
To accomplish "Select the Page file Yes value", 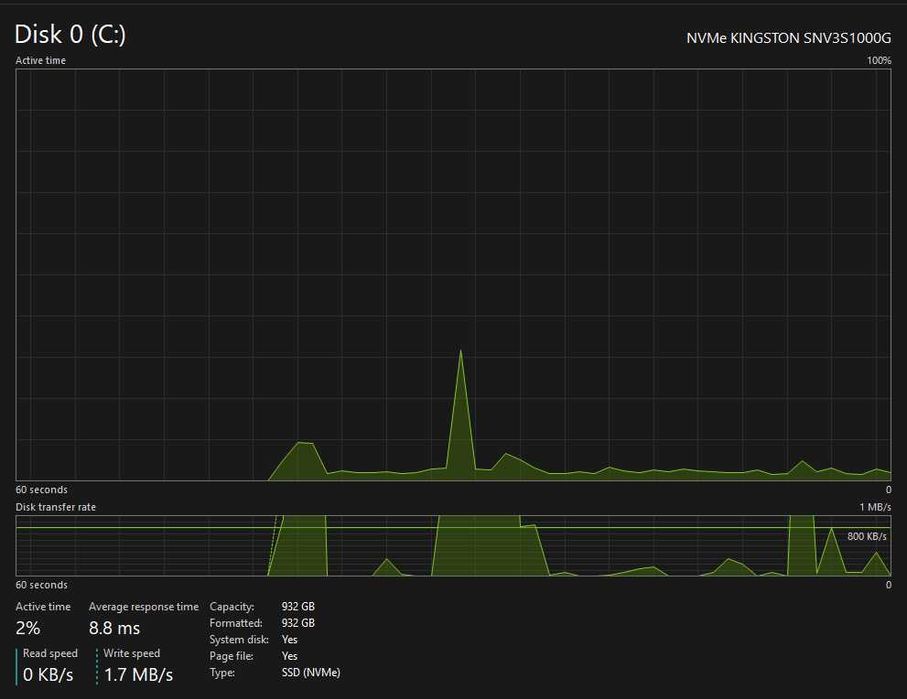I will (289, 656).
